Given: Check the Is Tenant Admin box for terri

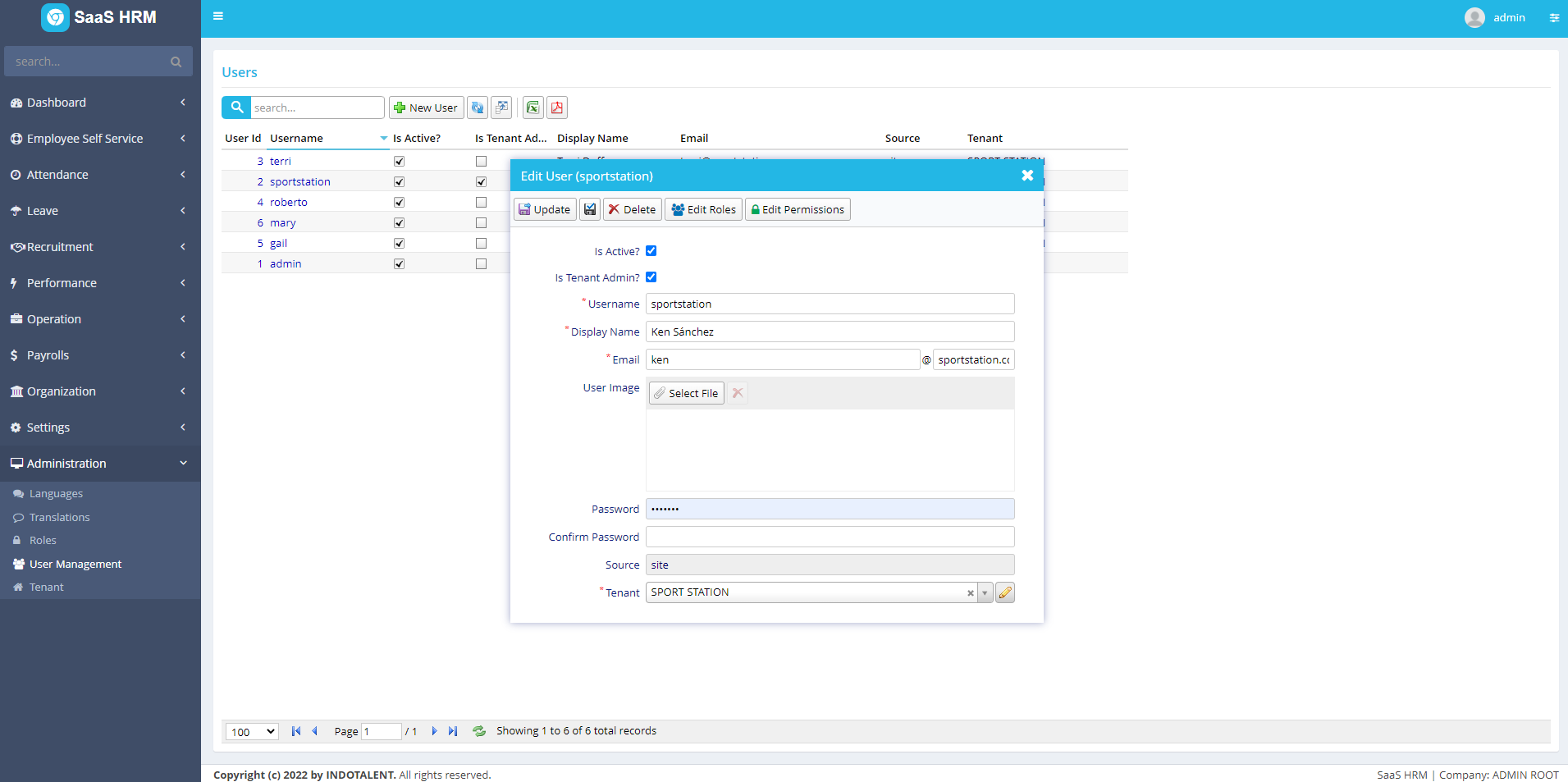Looking at the screenshot, I should tap(482, 161).
